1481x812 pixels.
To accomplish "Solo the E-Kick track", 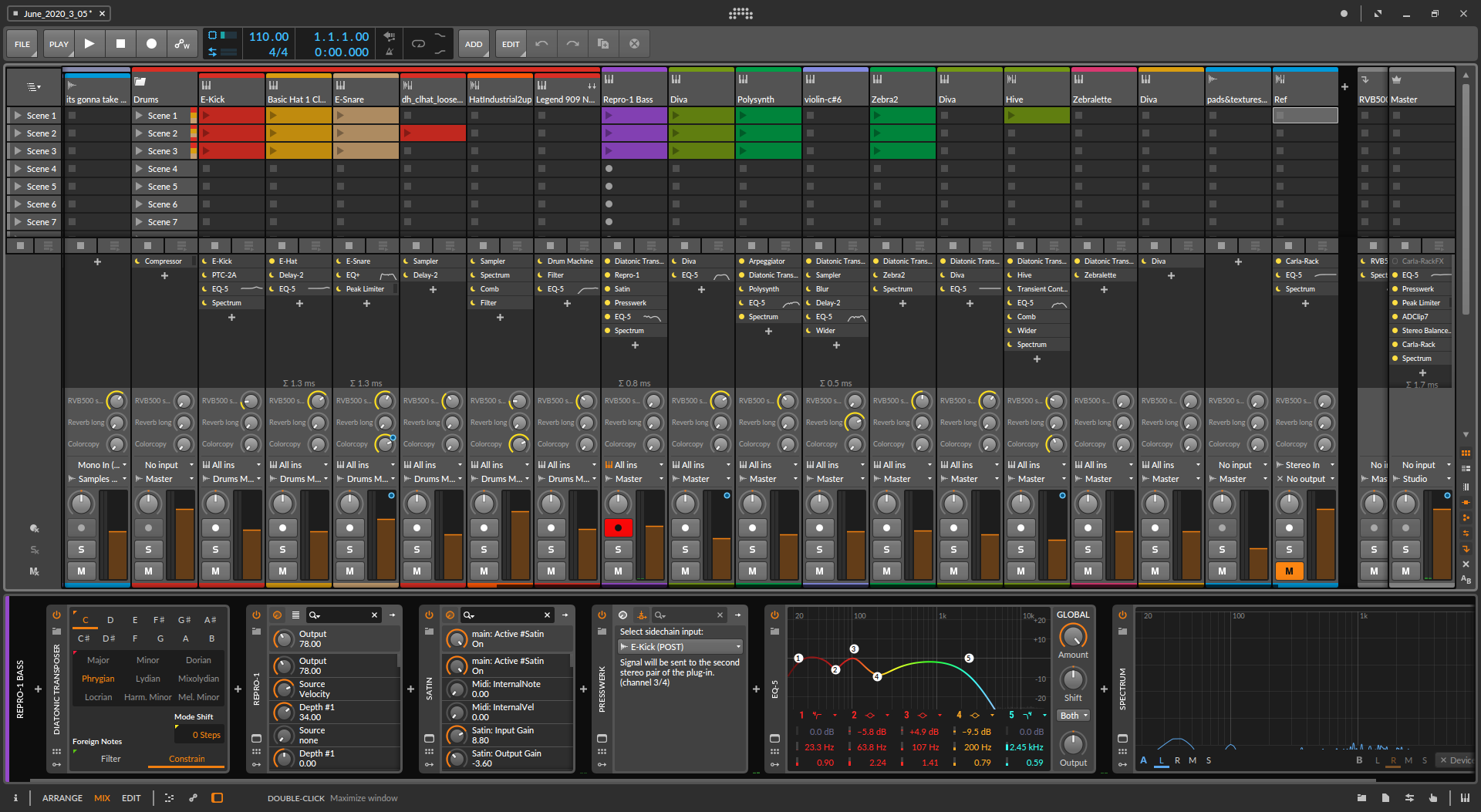I will [215, 549].
